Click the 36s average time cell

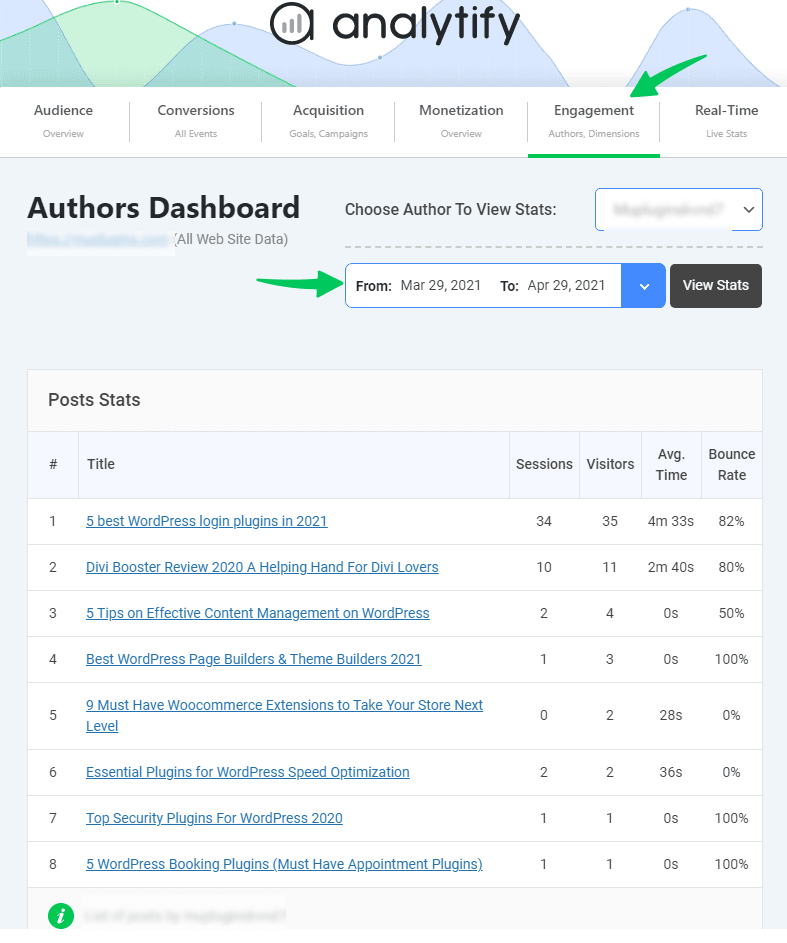[x=670, y=772]
